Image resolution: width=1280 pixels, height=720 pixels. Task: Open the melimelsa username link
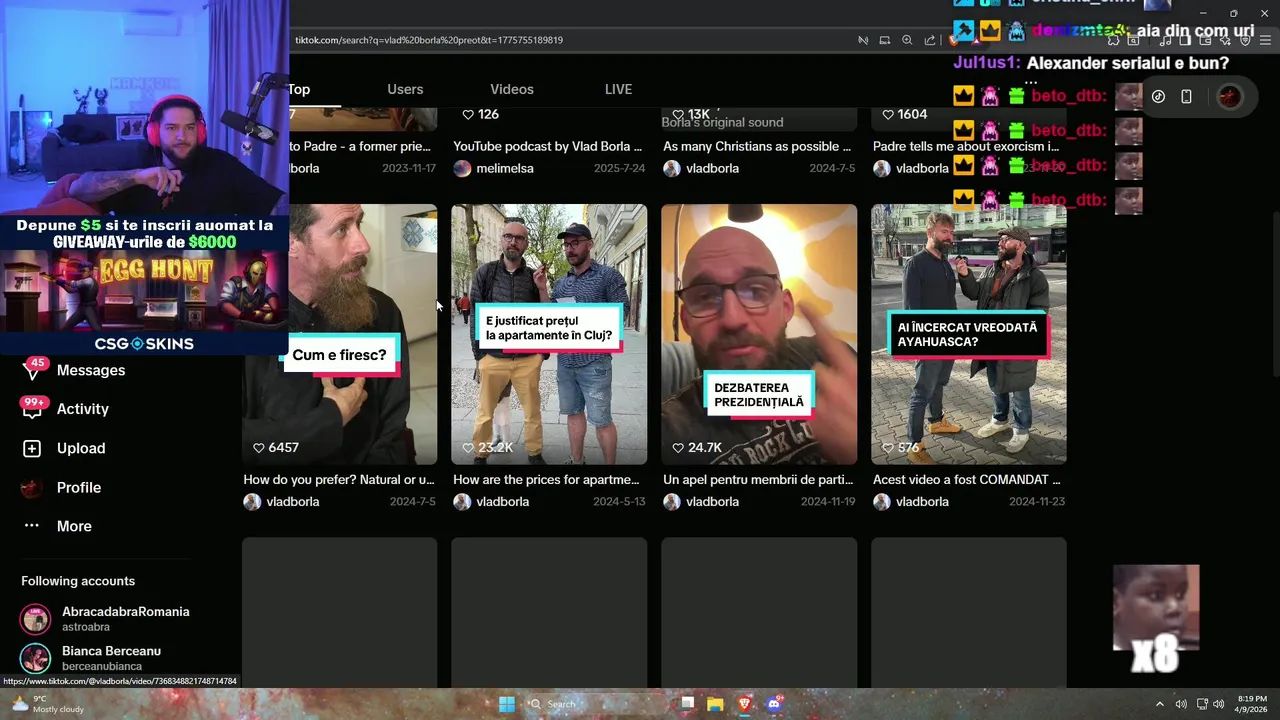[x=505, y=168]
